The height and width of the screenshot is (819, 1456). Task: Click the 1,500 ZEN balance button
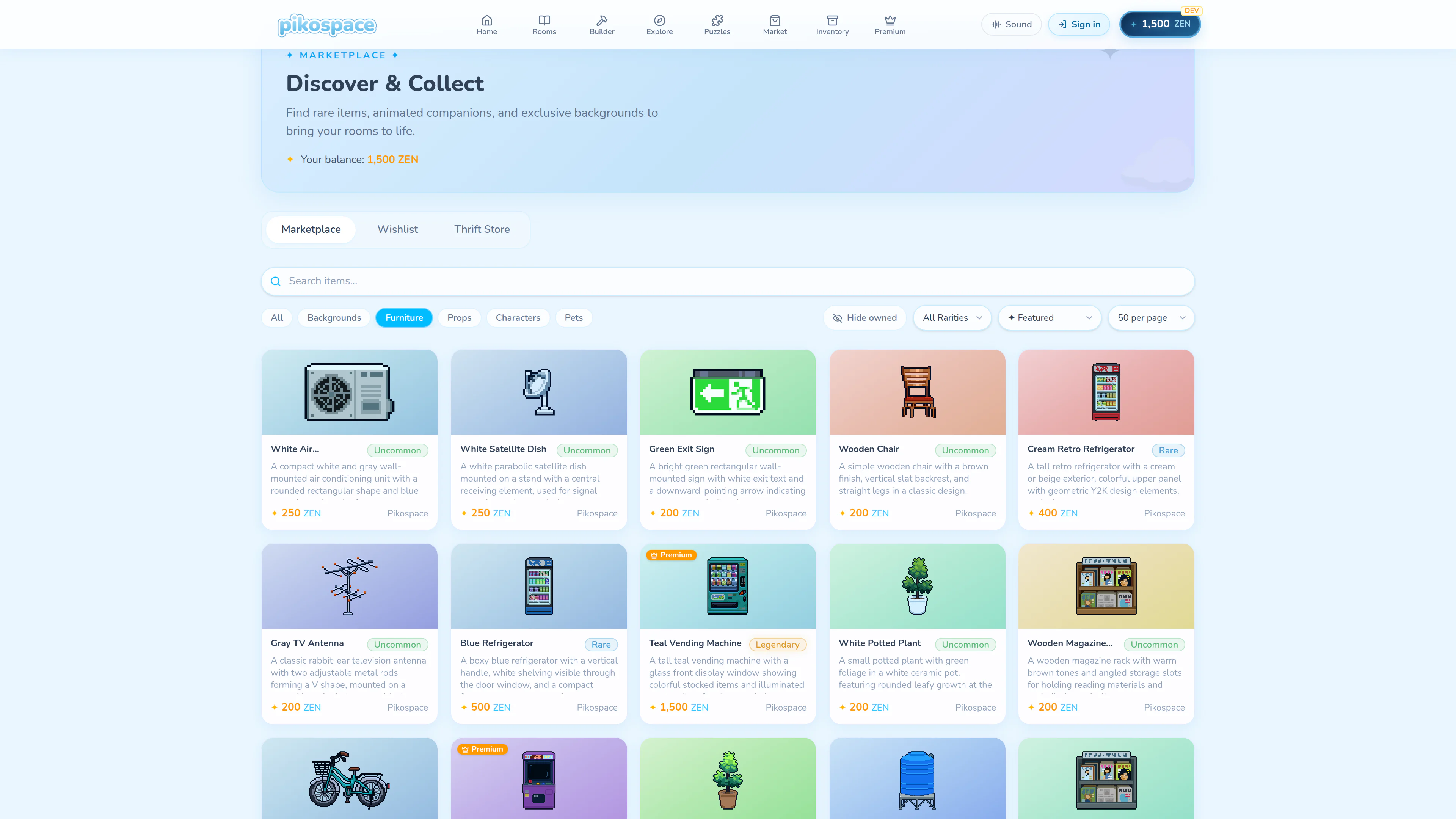coord(1160,24)
